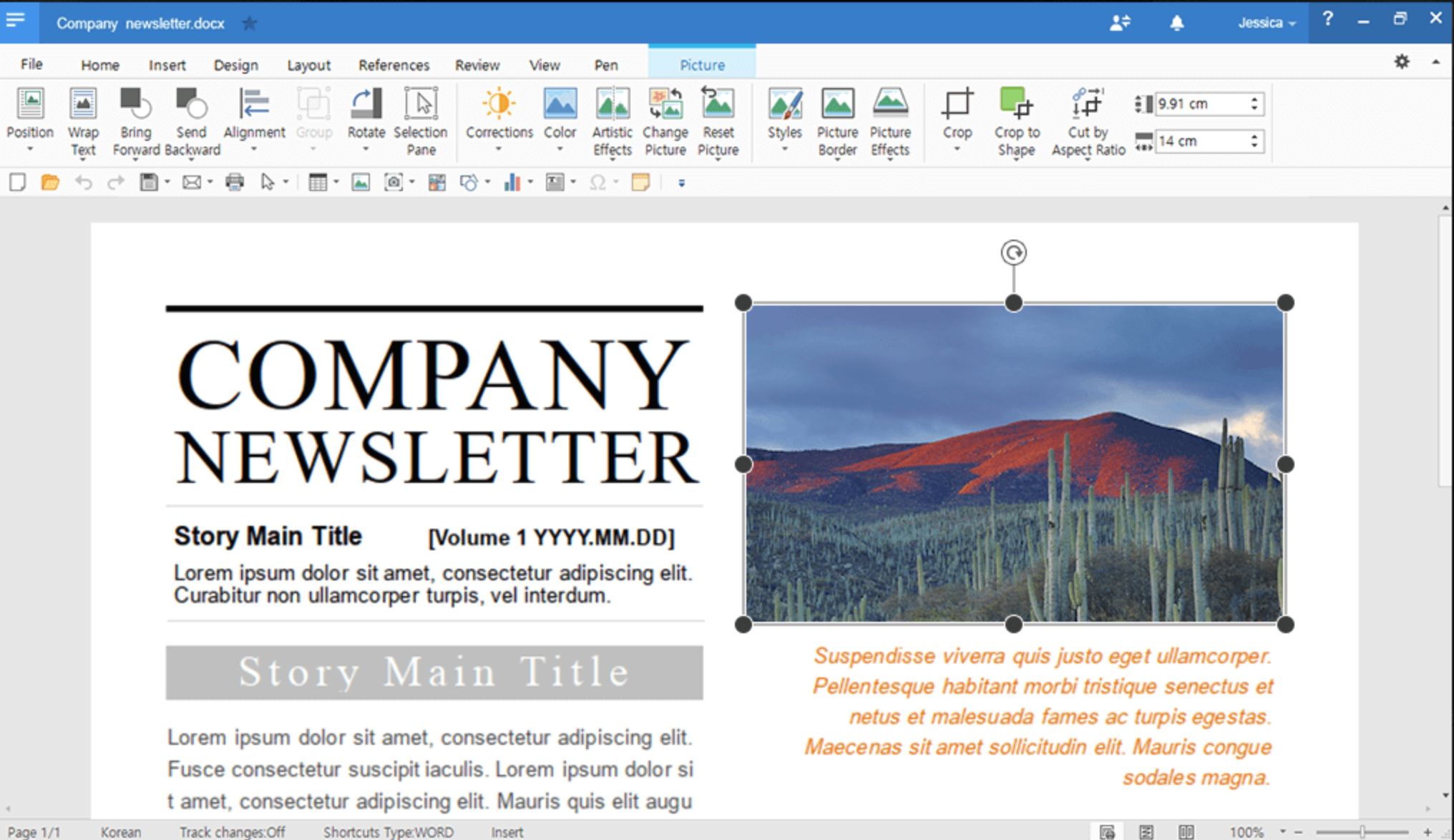
Task: Toggle the favorite star beside filename
Action: (249, 24)
